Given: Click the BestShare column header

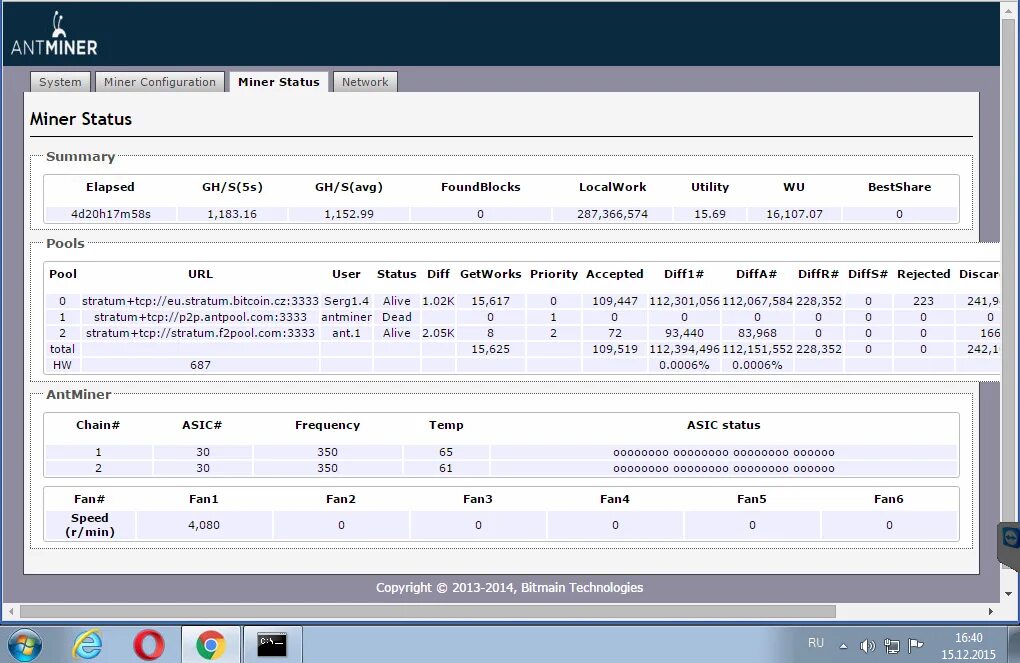Looking at the screenshot, I should point(900,187).
